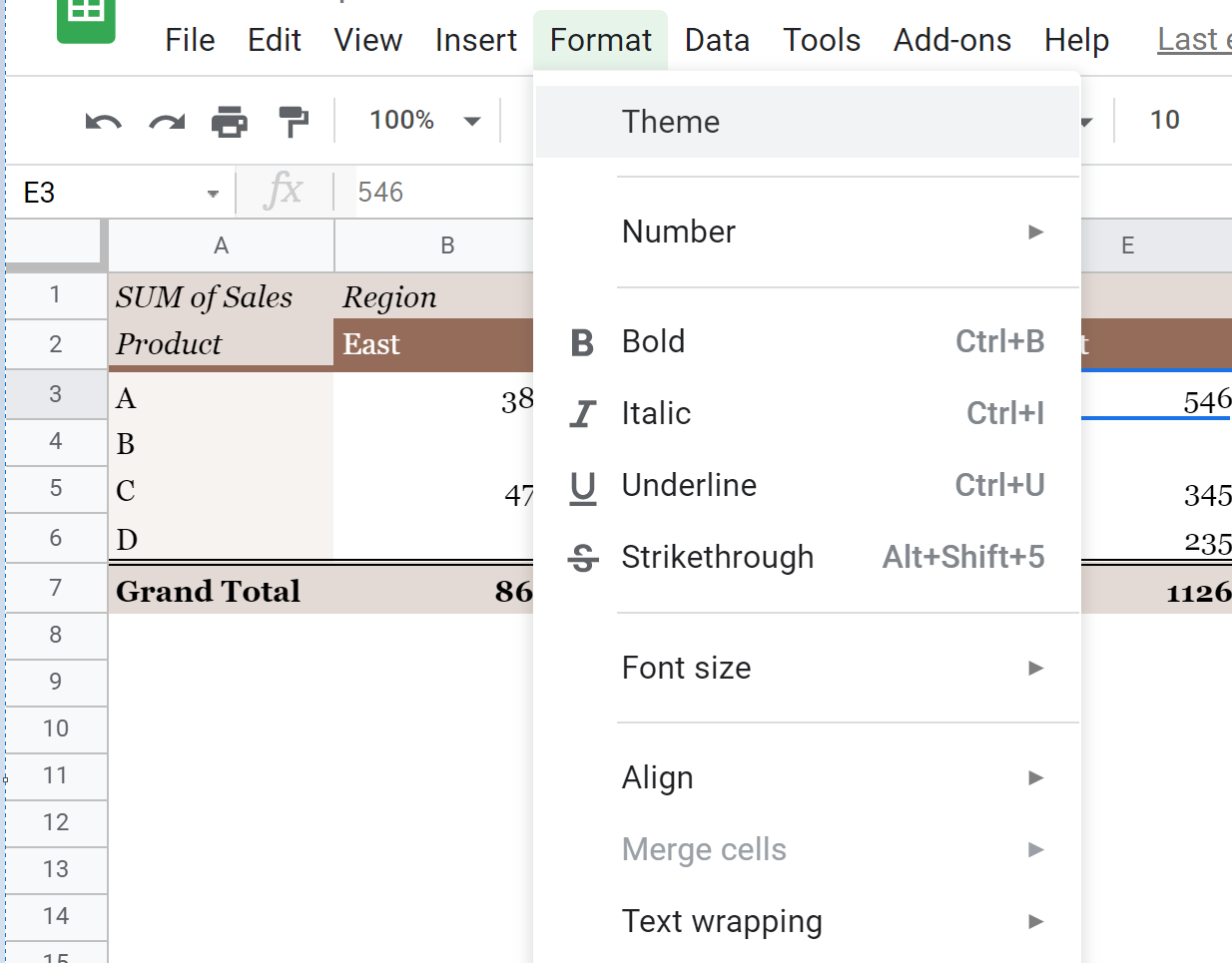Open the Tools menu
This screenshot has height=963, width=1232.
(821, 39)
